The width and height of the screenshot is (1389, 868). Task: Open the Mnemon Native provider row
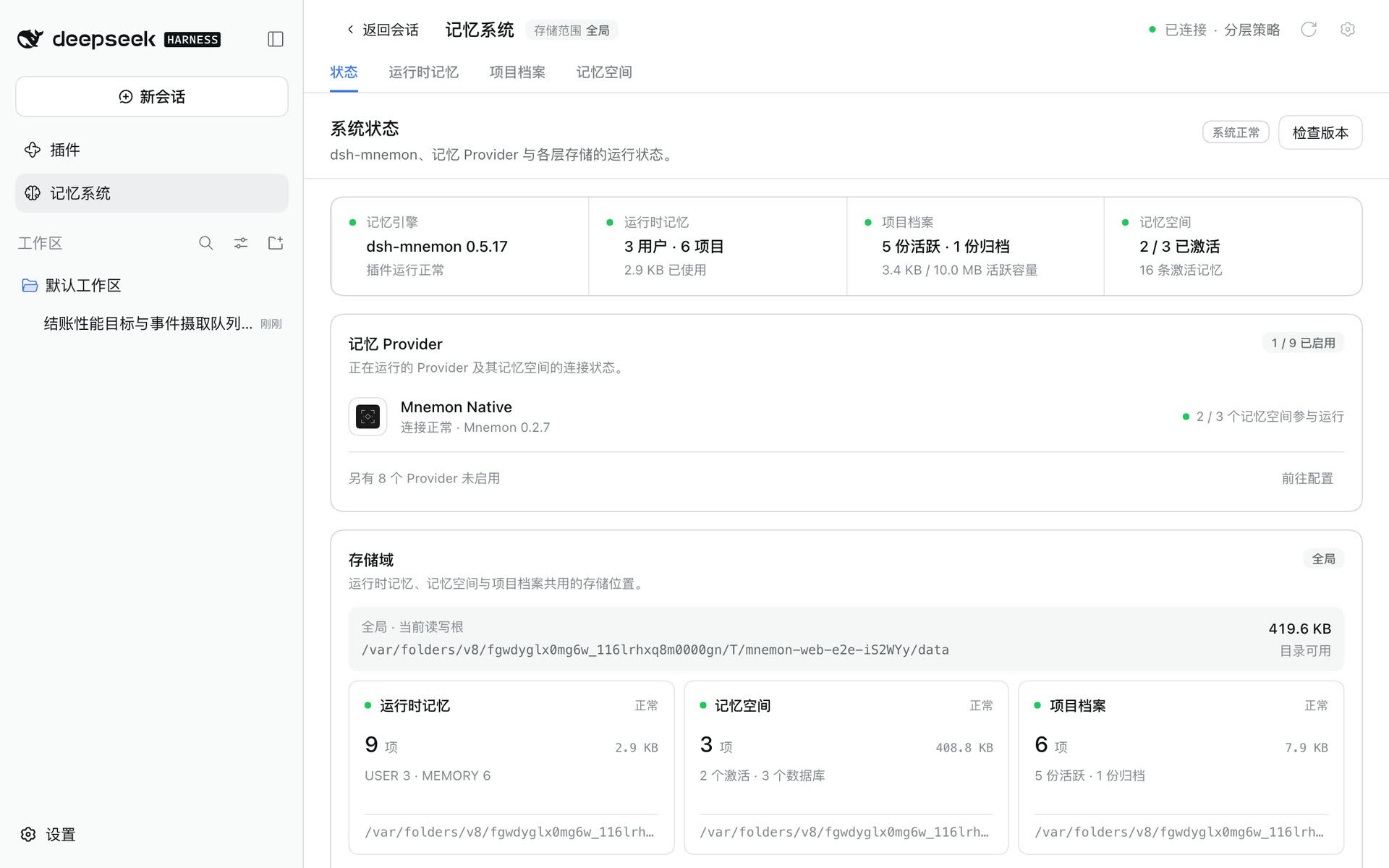click(x=846, y=417)
